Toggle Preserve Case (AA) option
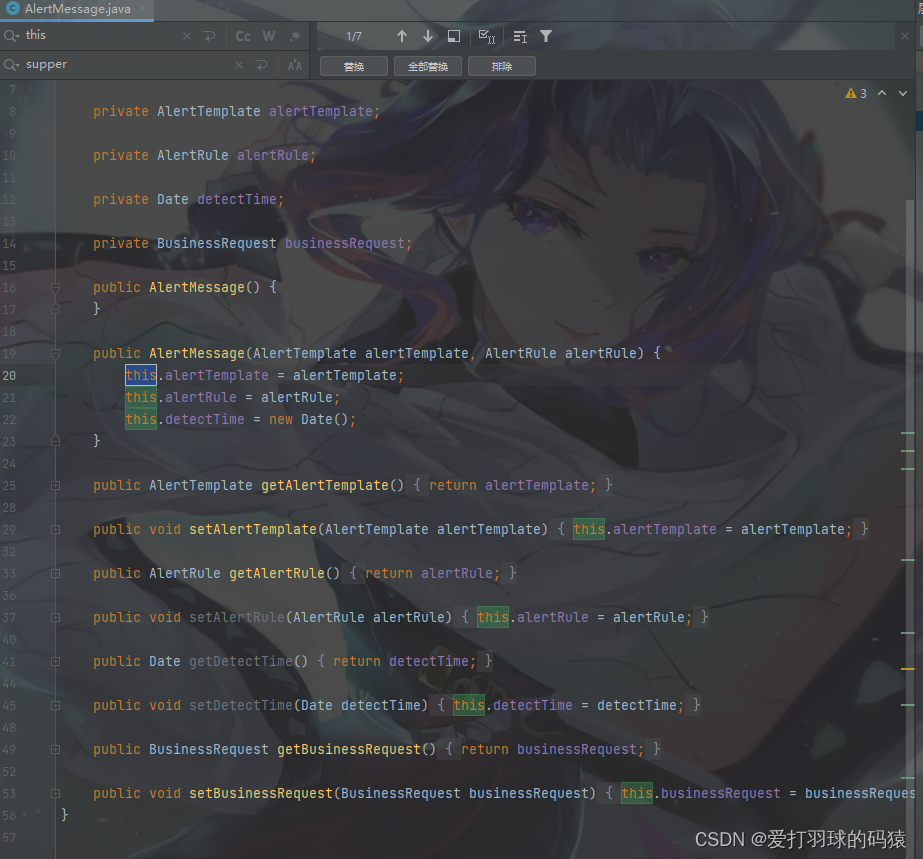923x859 pixels. (x=295, y=66)
